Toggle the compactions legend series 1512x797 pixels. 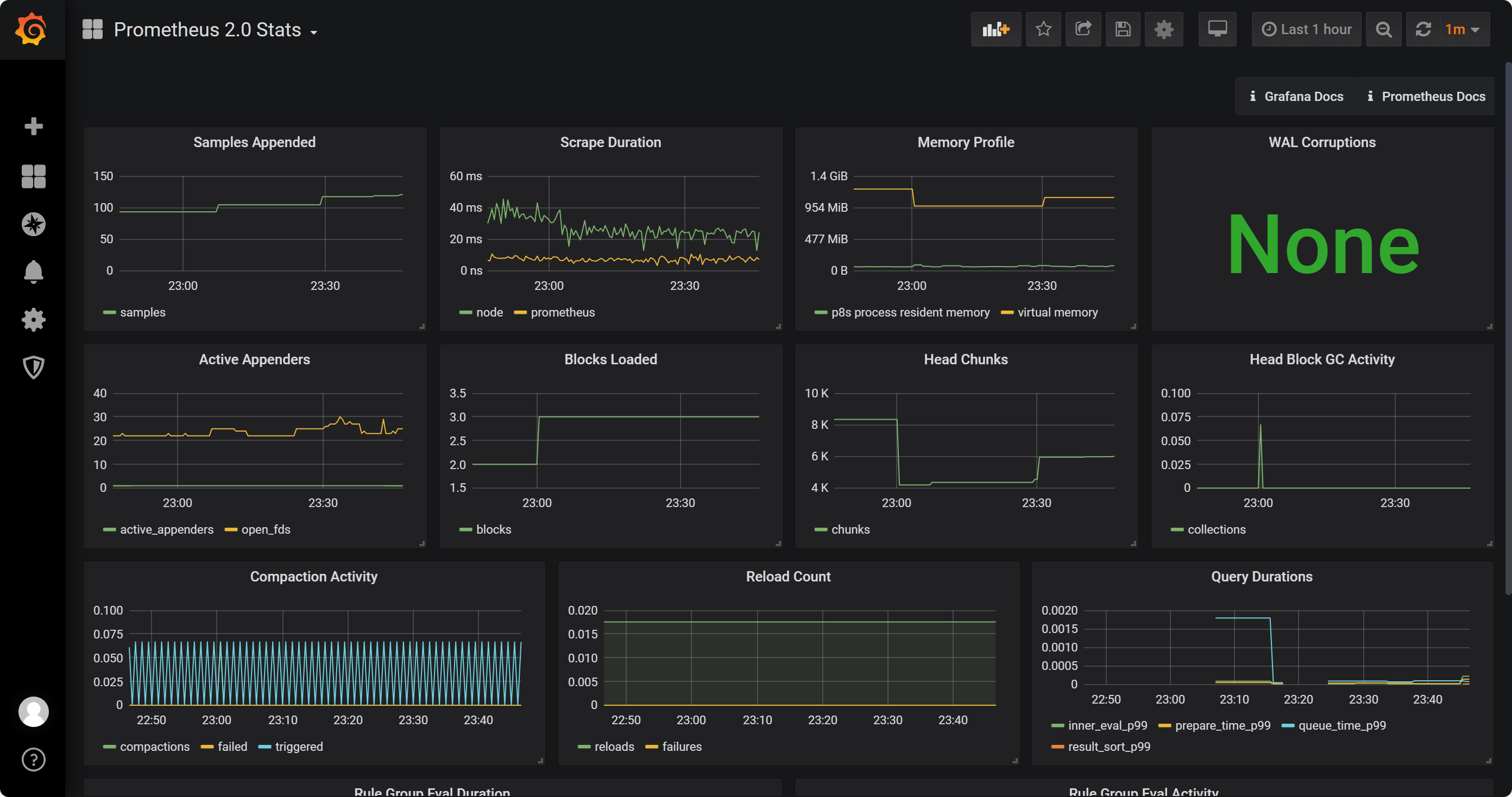coord(155,747)
